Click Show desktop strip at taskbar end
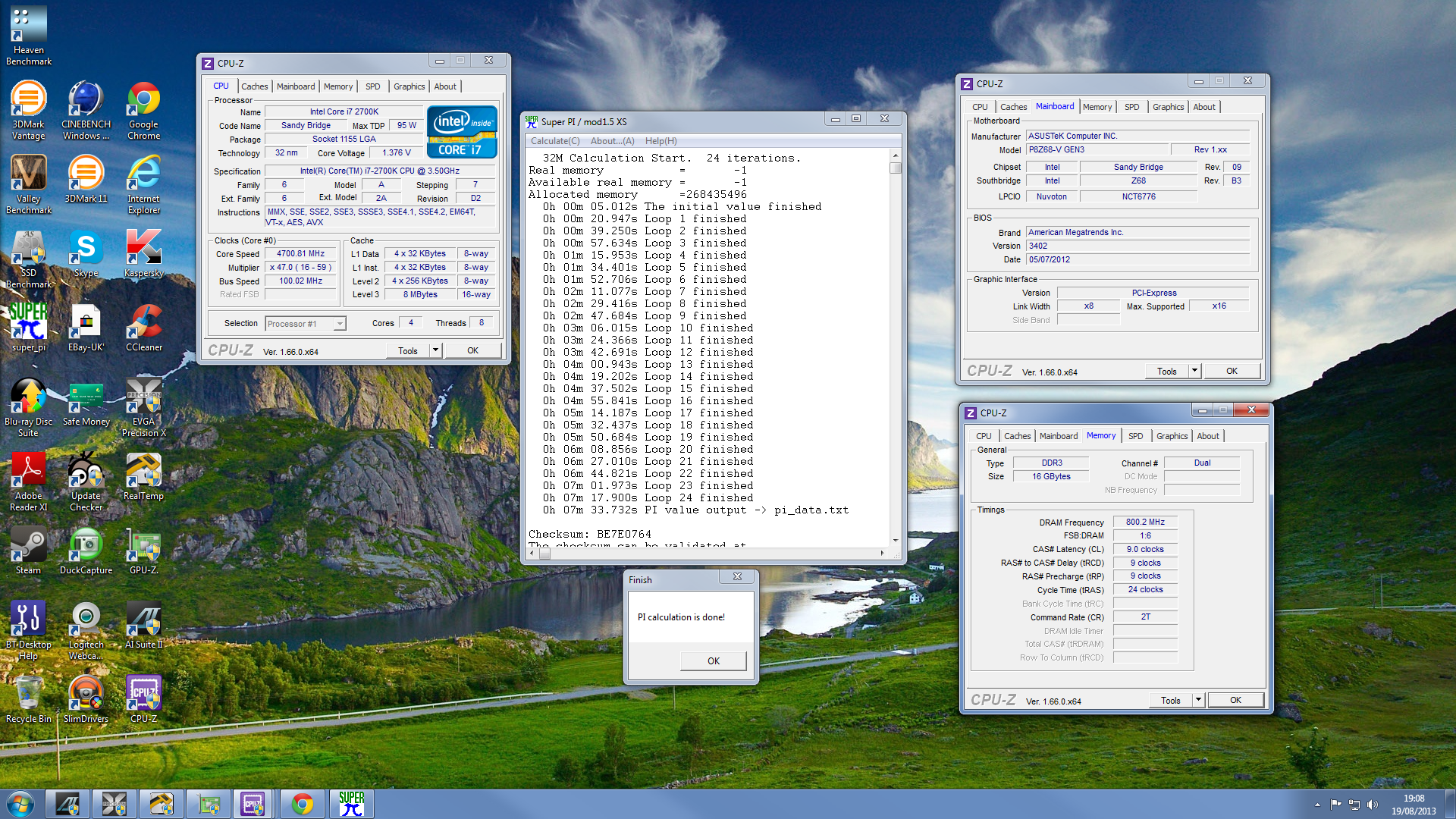Viewport: 1456px width, 819px height. (1450, 804)
